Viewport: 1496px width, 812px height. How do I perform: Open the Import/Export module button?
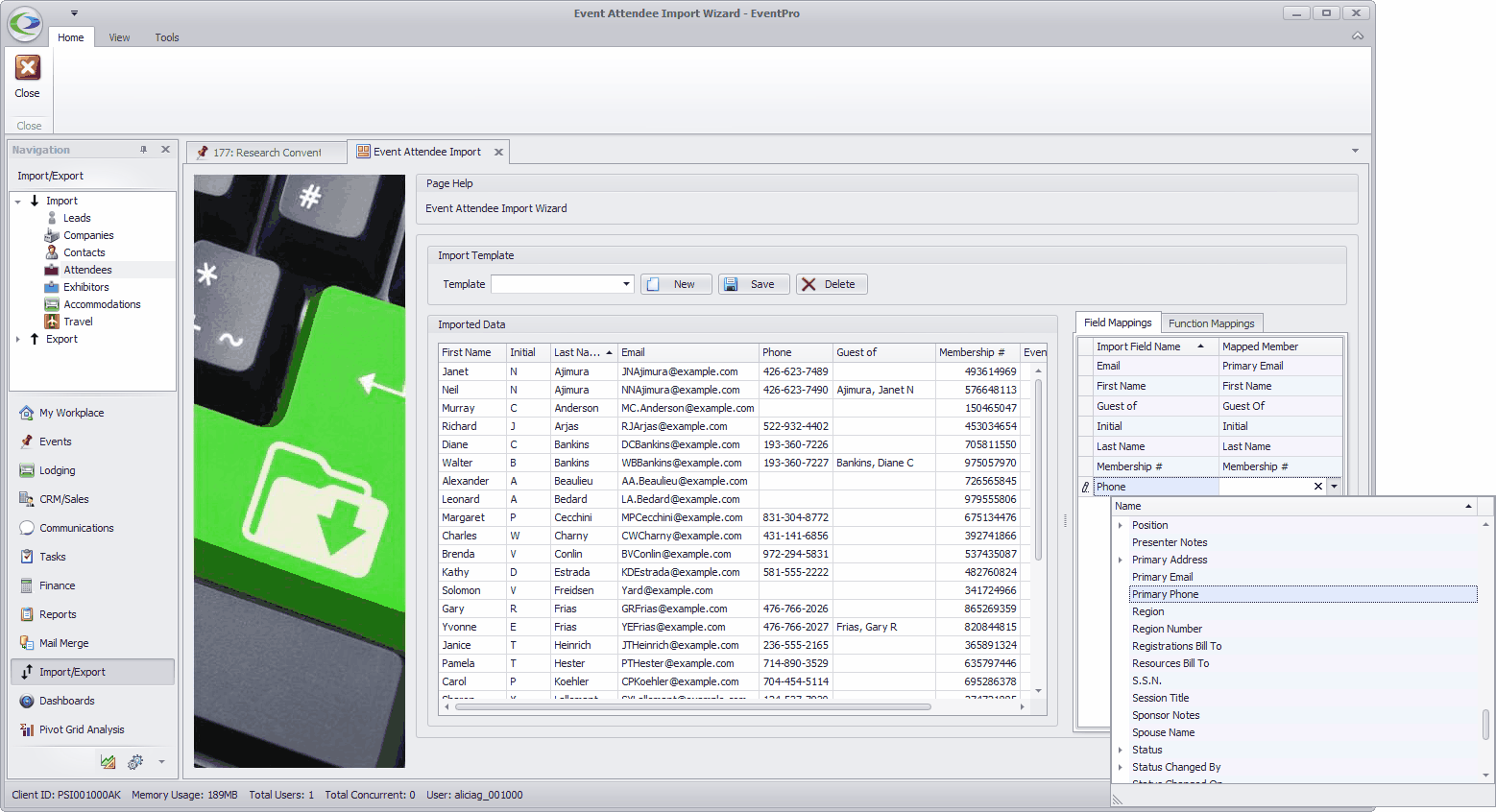point(92,672)
